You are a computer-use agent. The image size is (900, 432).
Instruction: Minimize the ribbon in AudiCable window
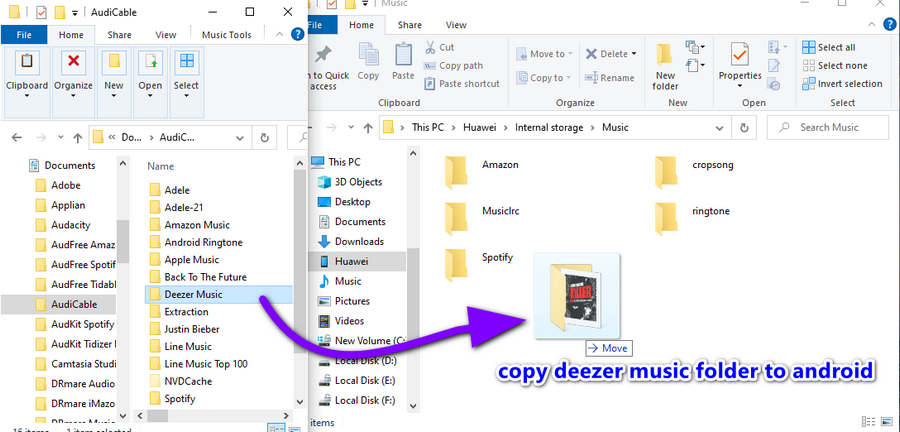pyautogui.click(x=280, y=34)
